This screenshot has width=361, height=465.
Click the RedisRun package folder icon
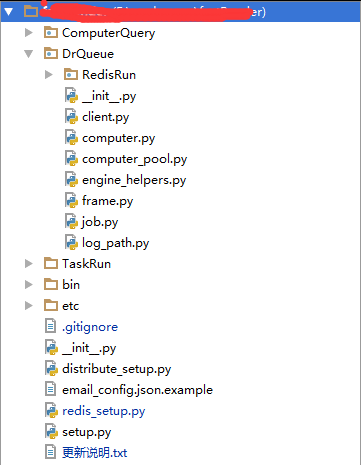point(71,75)
